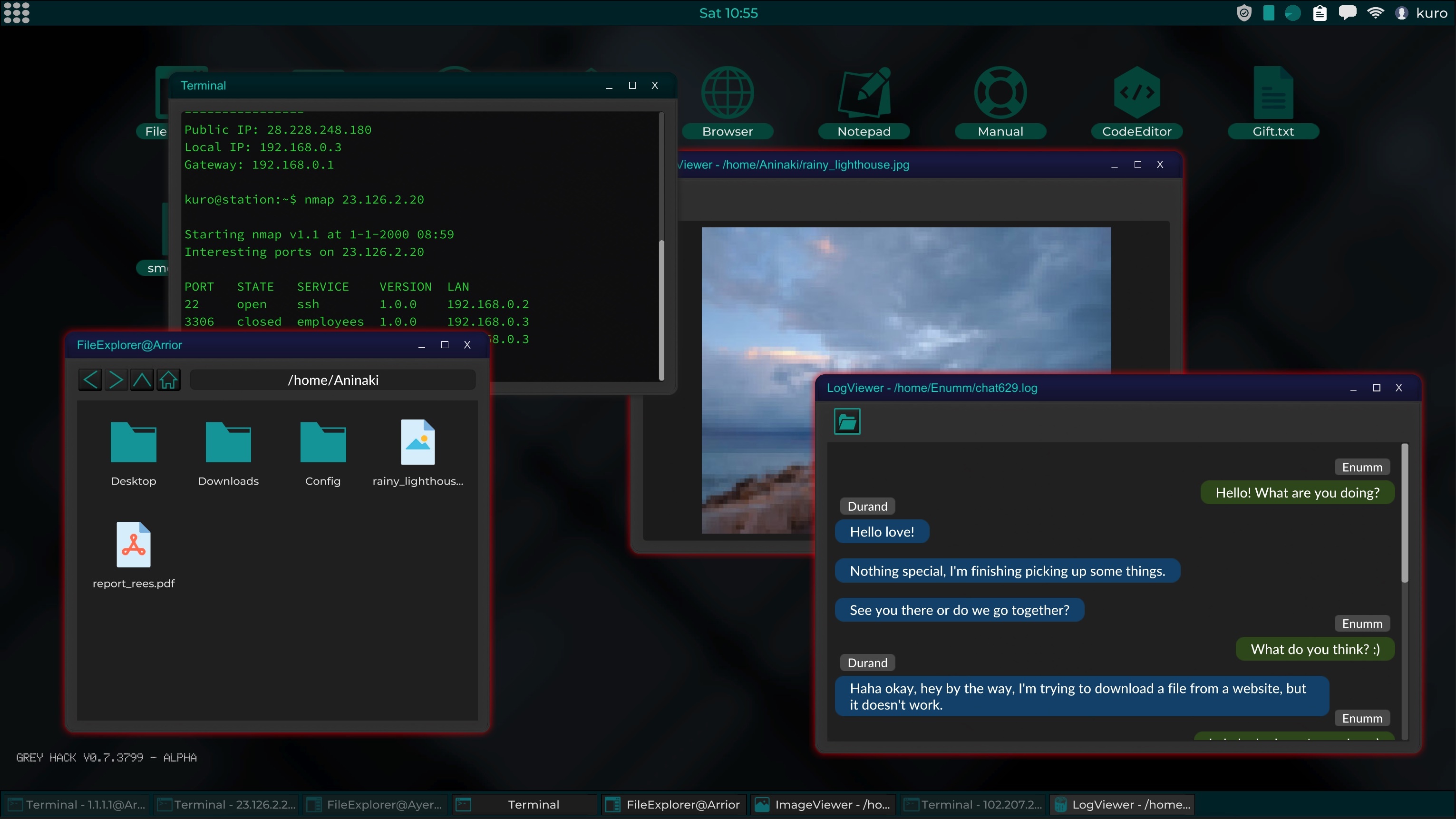Click the LogViewer chat scrollbar
The height and width of the screenshot is (819, 1456).
[x=1405, y=514]
